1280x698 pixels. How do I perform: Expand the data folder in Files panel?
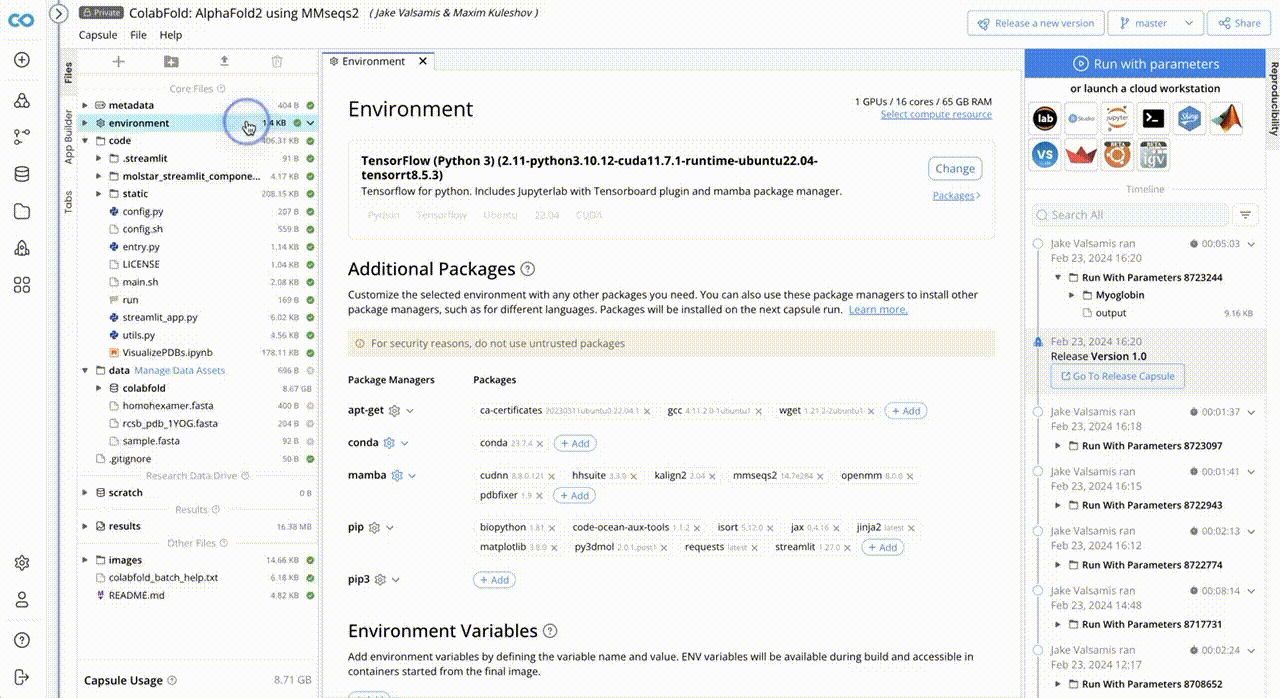click(x=85, y=370)
